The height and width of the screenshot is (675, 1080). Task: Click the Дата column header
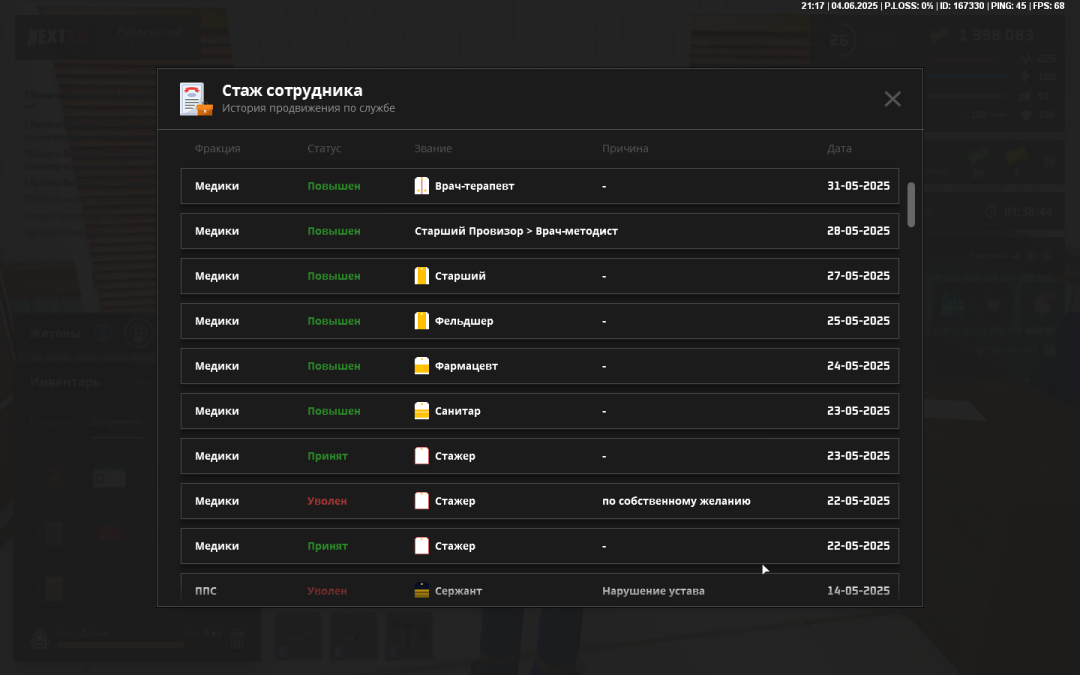(x=839, y=149)
